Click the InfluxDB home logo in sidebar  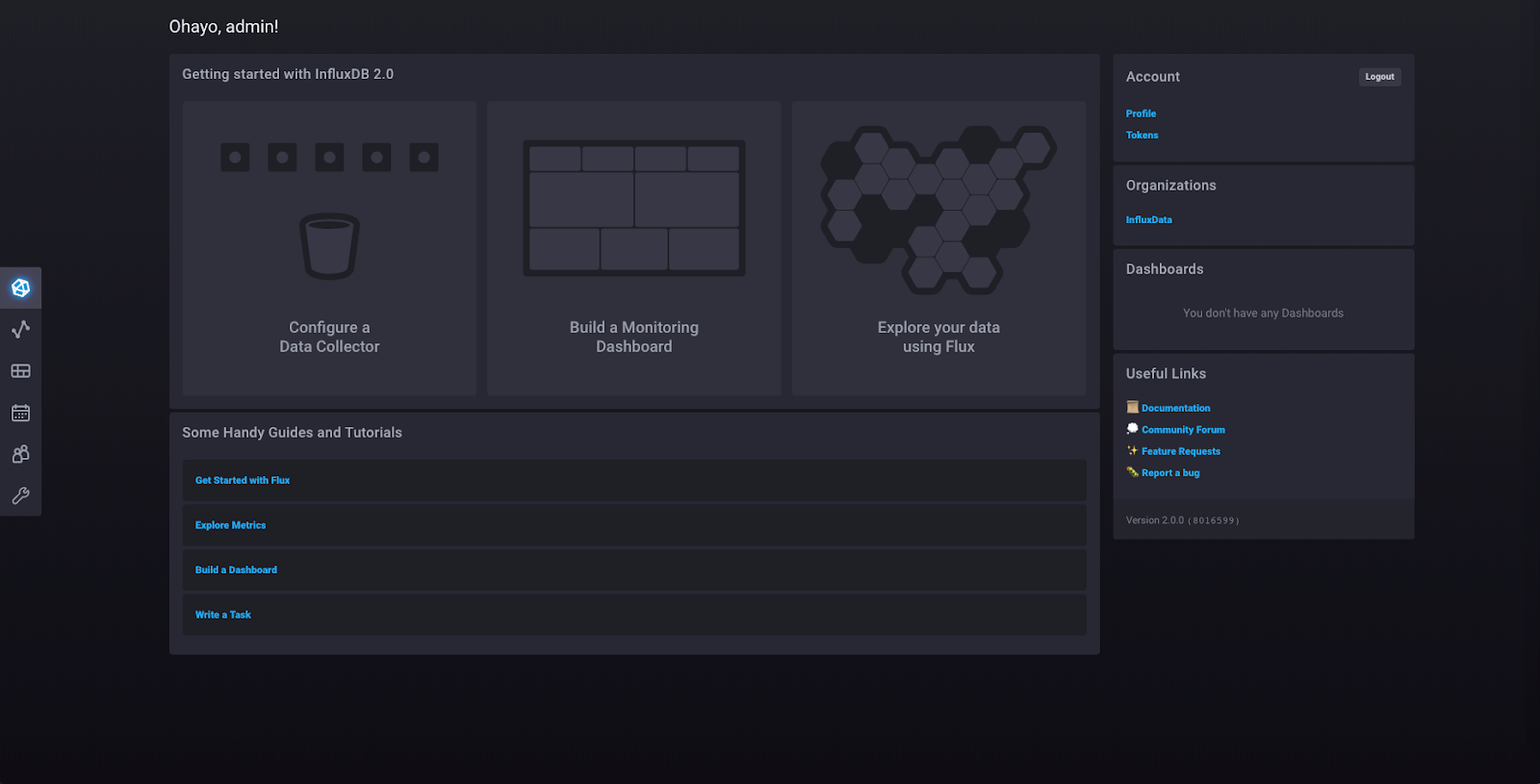point(20,288)
